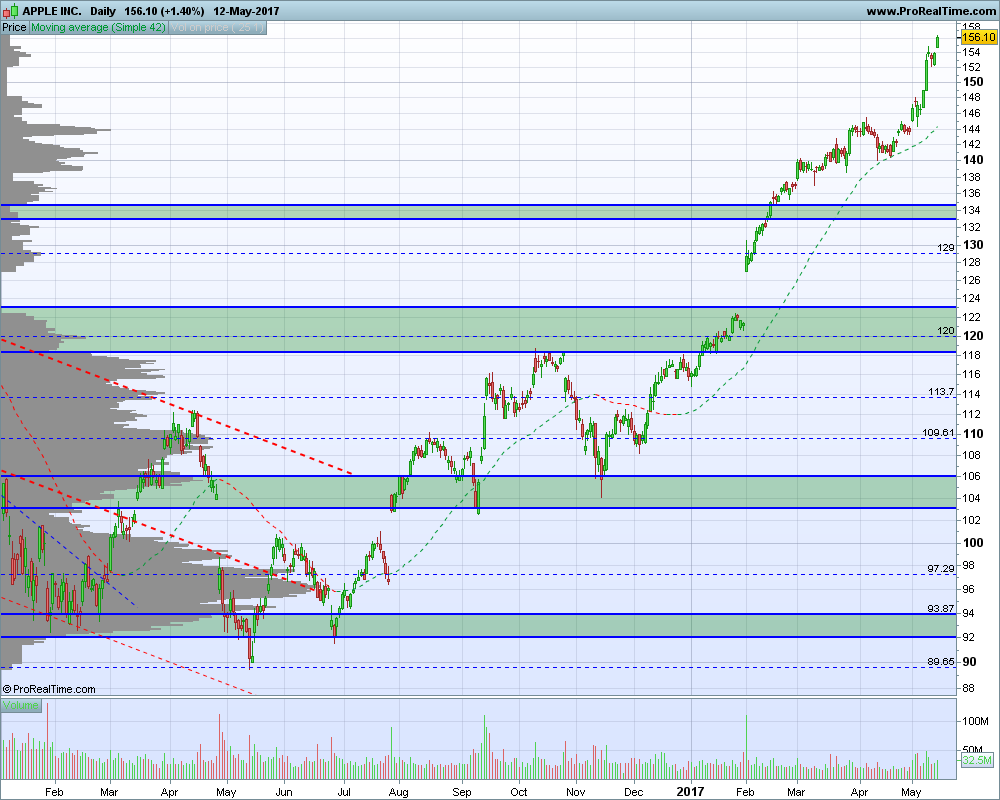Click the Sep month label on the time axis
The width and height of the screenshot is (1000, 800).
[x=462, y=792]
